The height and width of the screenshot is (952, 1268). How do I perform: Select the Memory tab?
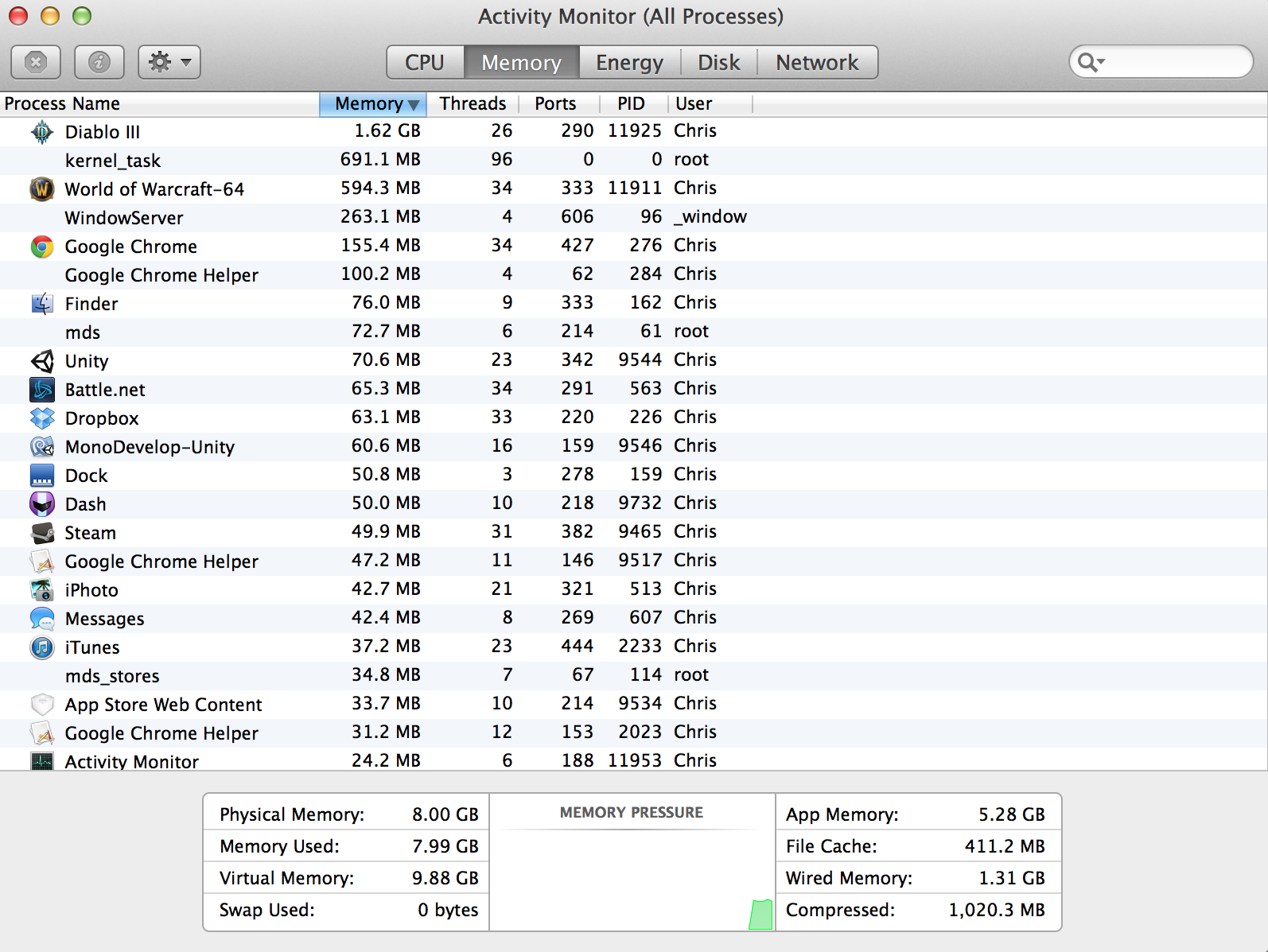coord(521,62)
